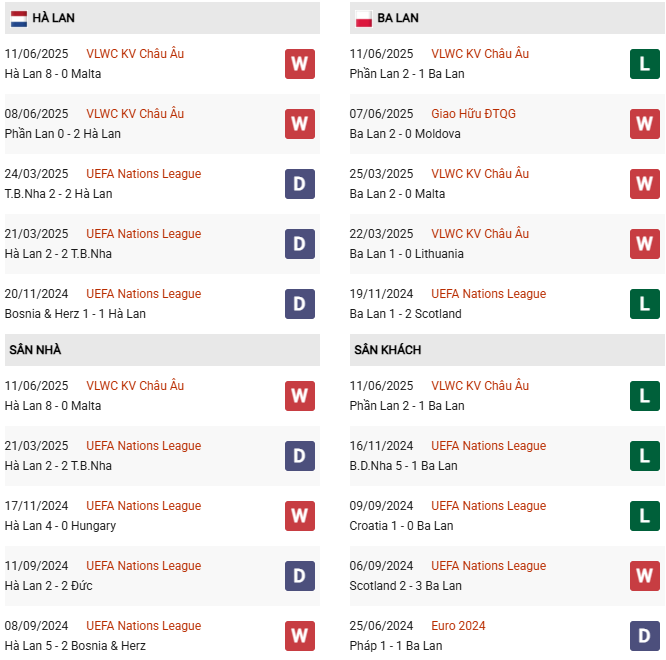Click the L badge for Croatia 1 - 0 Ba Lan
Viewport: 666px width, 660px height.
click(x=645, y=516)
